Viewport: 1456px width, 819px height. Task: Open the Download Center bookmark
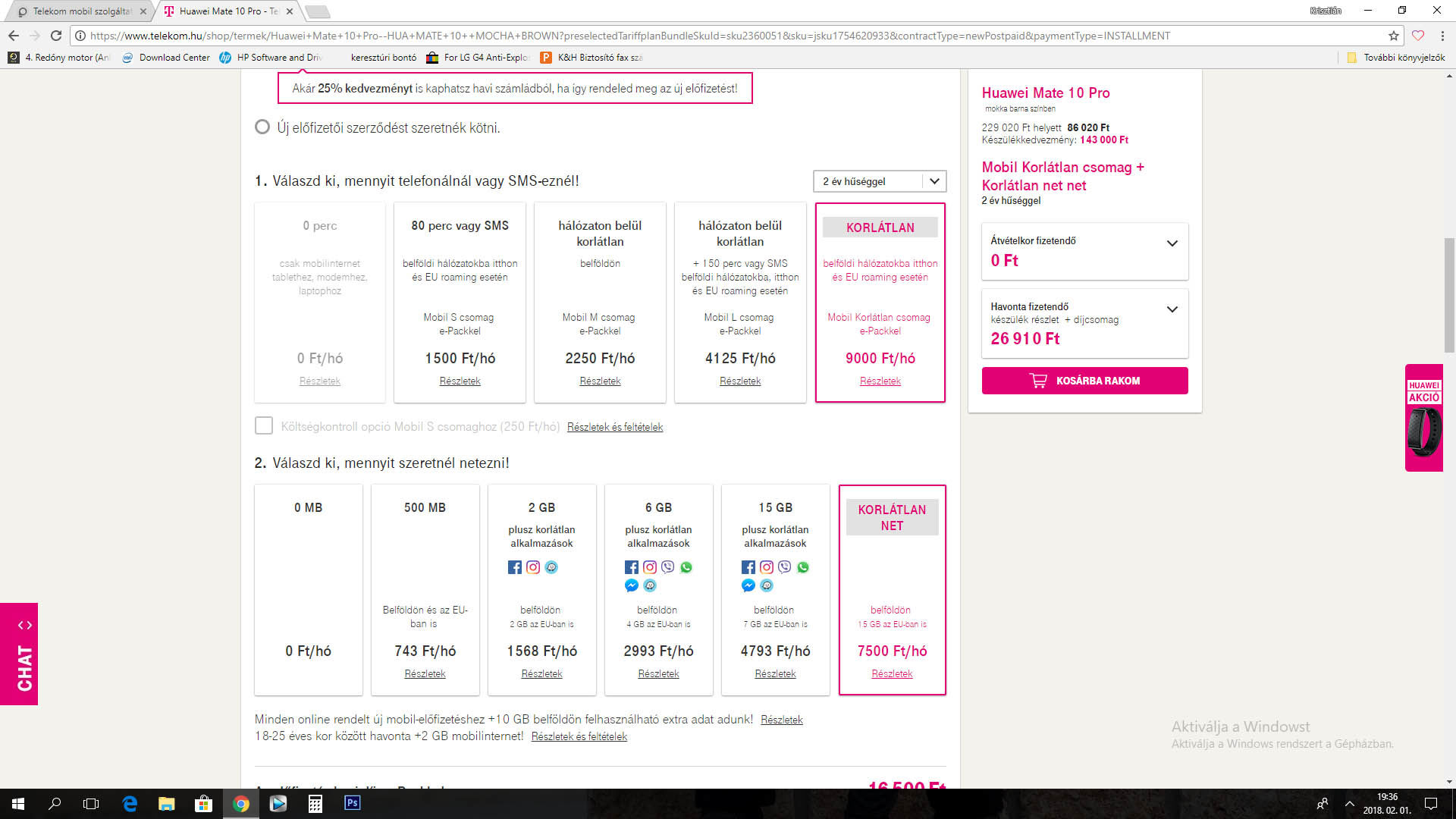point(166,58)
